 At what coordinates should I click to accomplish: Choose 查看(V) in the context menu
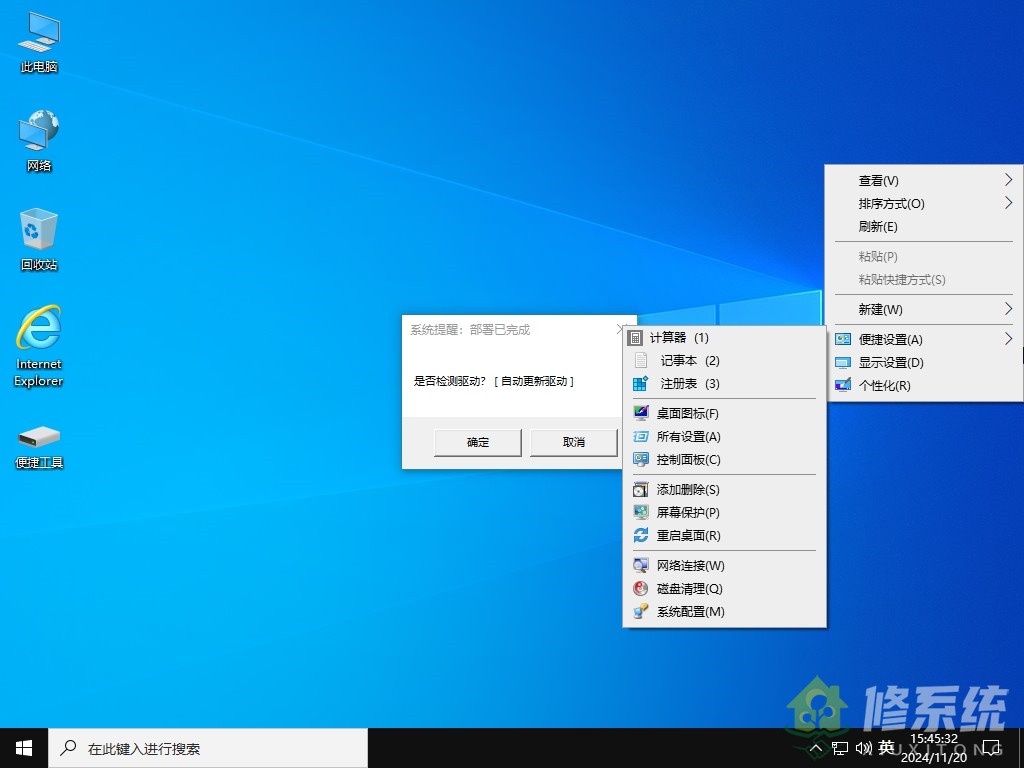(x=923, y=180)
